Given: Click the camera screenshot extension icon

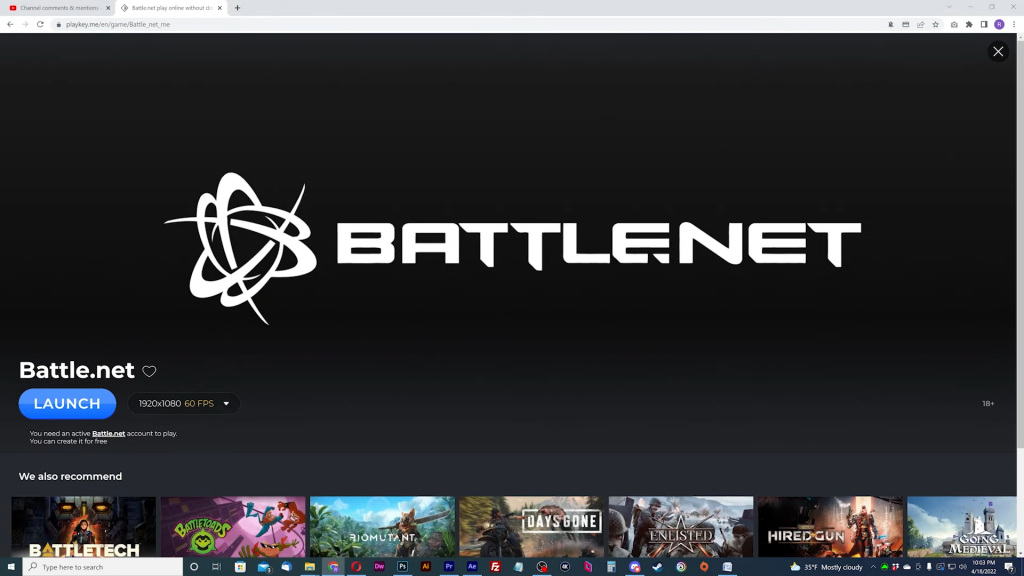Looking at the screenshot, I should [954, 24].
